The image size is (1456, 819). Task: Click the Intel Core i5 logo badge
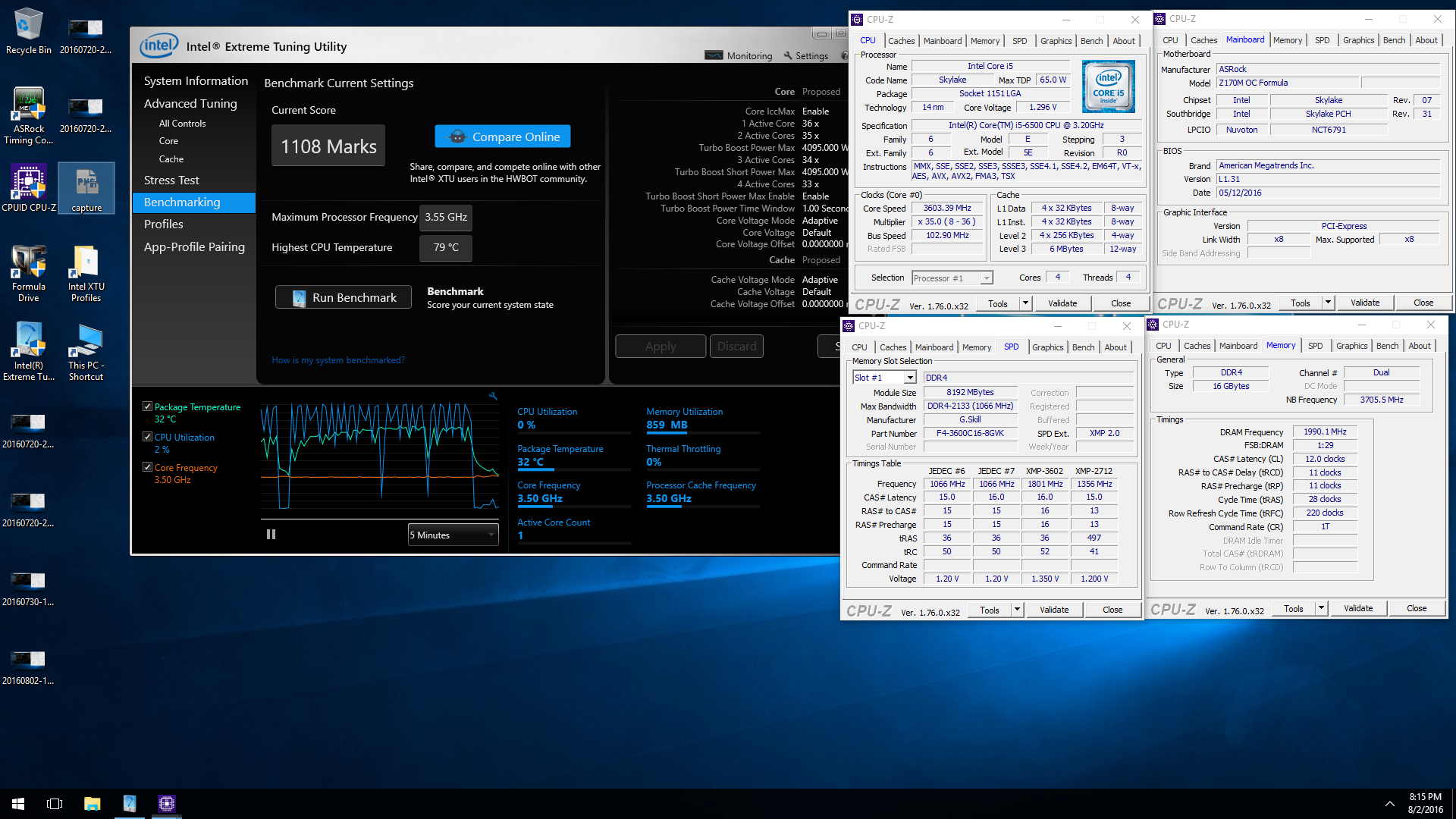click(x=1108, y=87)
